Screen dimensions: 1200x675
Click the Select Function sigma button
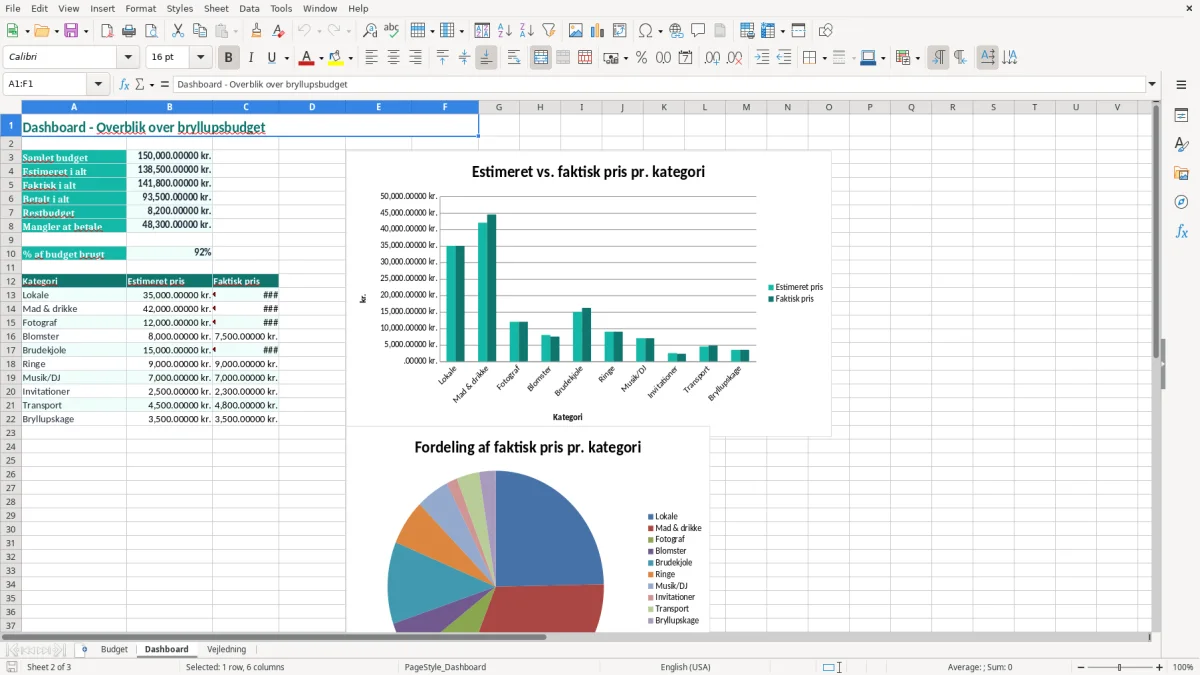139,84
